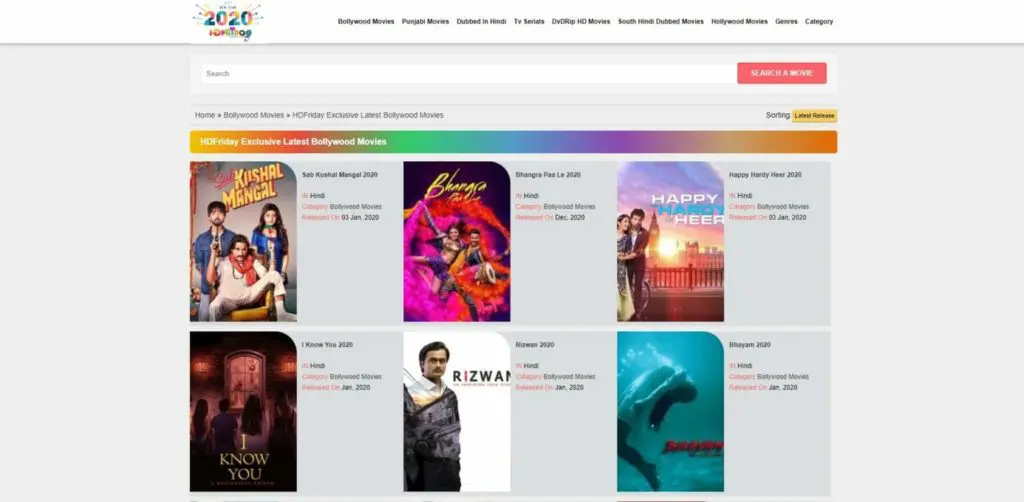Open the Happy Hardy Heer poster
Image resolution: width=1024 pixels, height=502 pixels.
pos(670,242)
